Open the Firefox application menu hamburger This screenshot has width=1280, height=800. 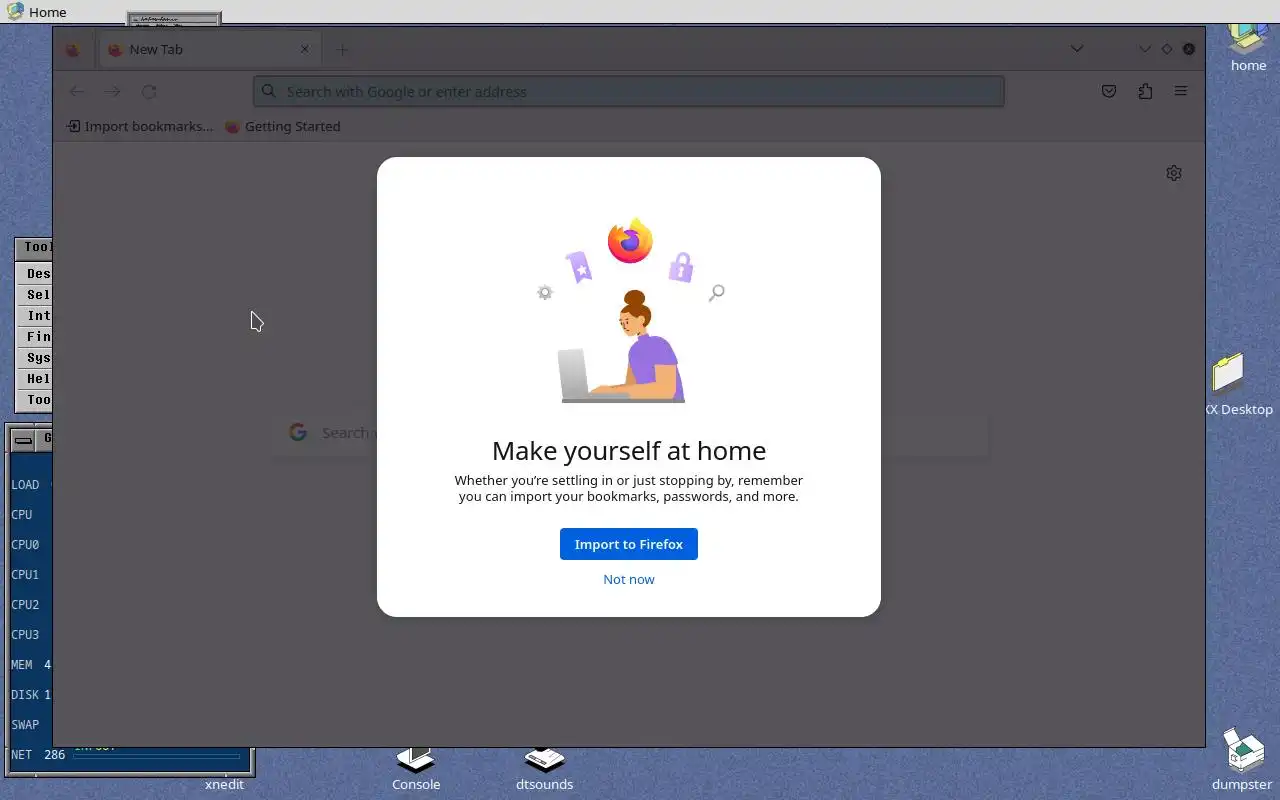pos(1181,91)
